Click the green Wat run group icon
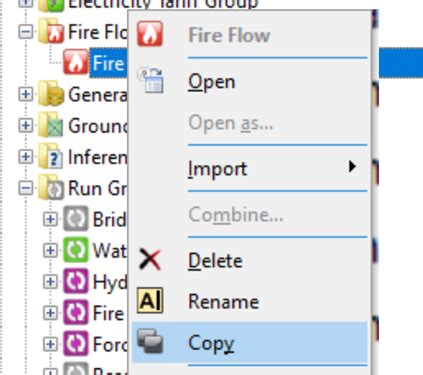Screen dimensions: 423x375 [76, 250]
